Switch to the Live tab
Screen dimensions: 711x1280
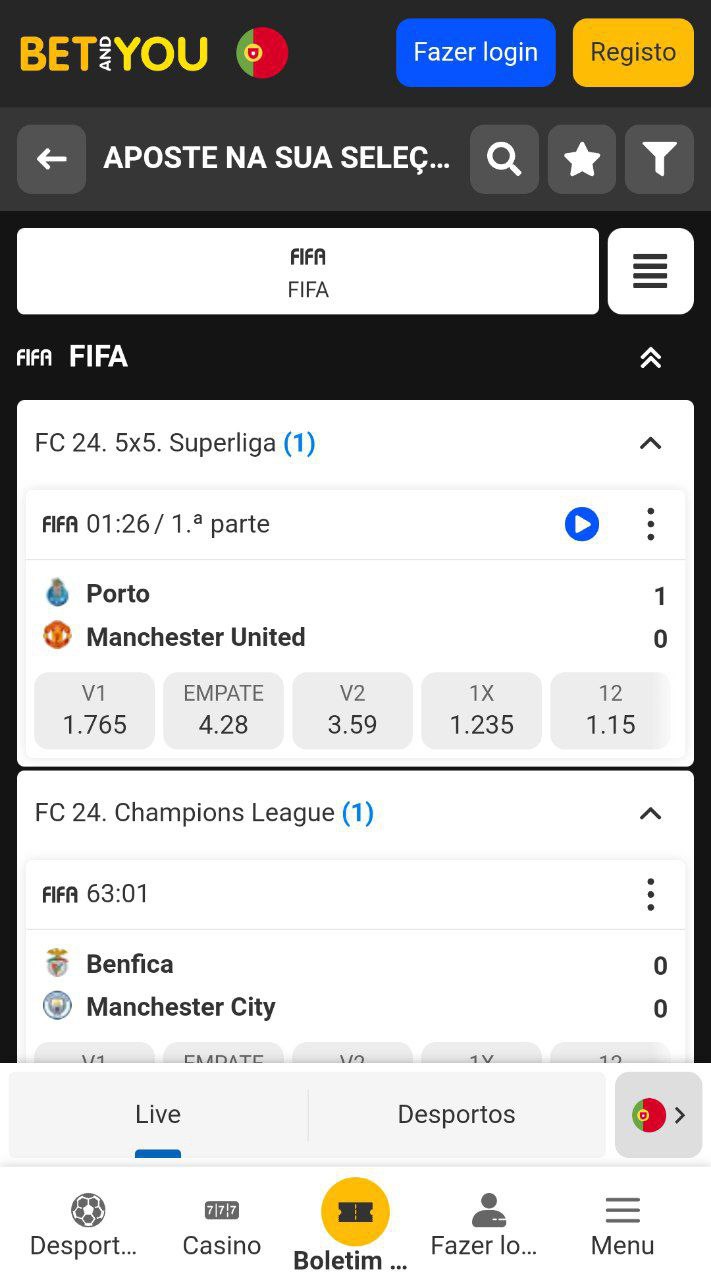pos(158,1114)
